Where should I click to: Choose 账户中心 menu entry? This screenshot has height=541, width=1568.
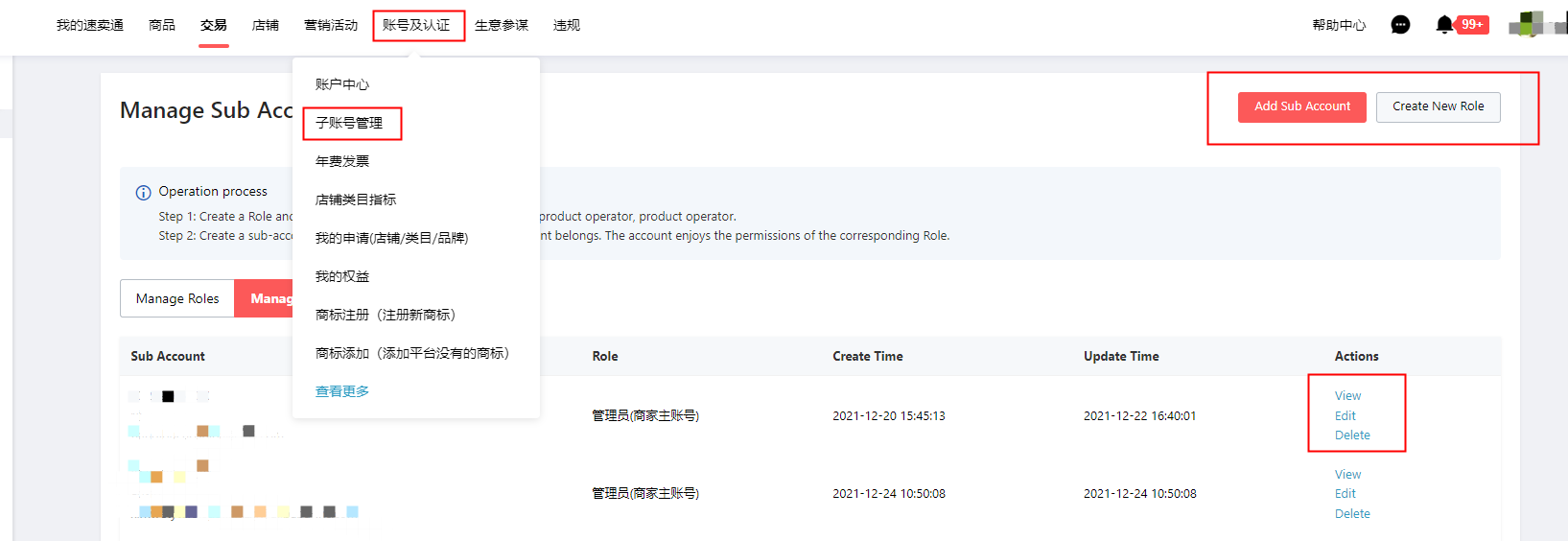click(342, 84)
